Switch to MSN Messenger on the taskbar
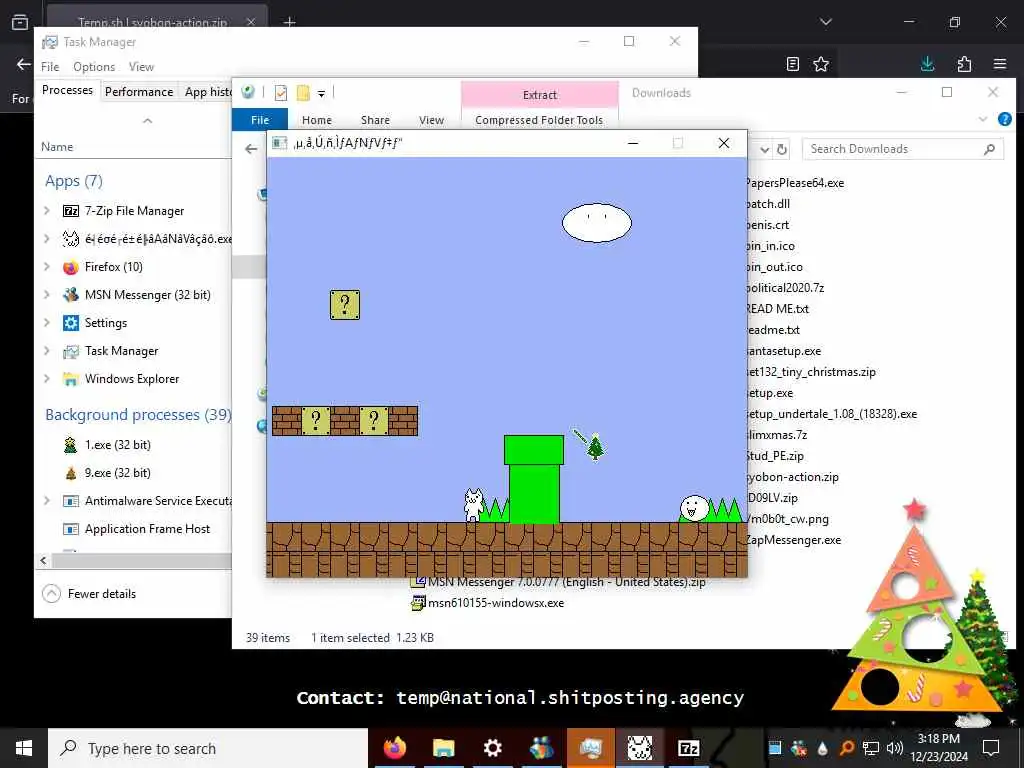Screen dimensions: 1024x768 click(x=541, y=748)
